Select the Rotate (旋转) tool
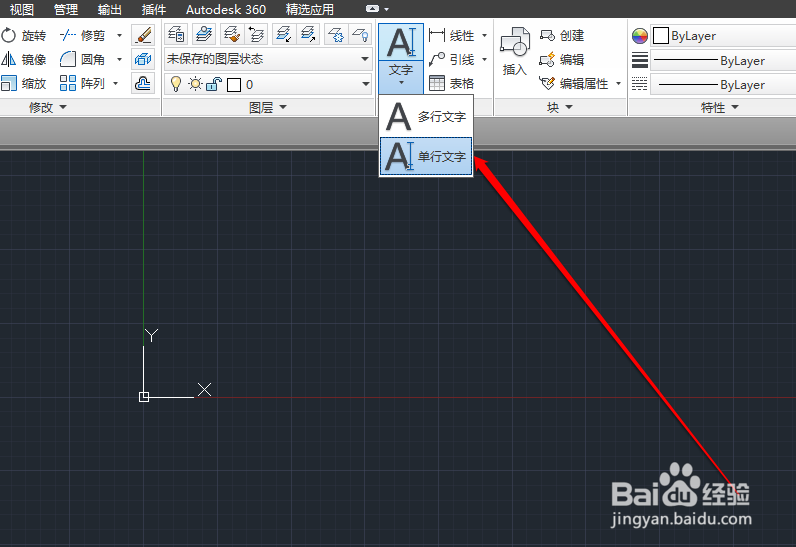796x547 pixels. click(x=24, y=36)
